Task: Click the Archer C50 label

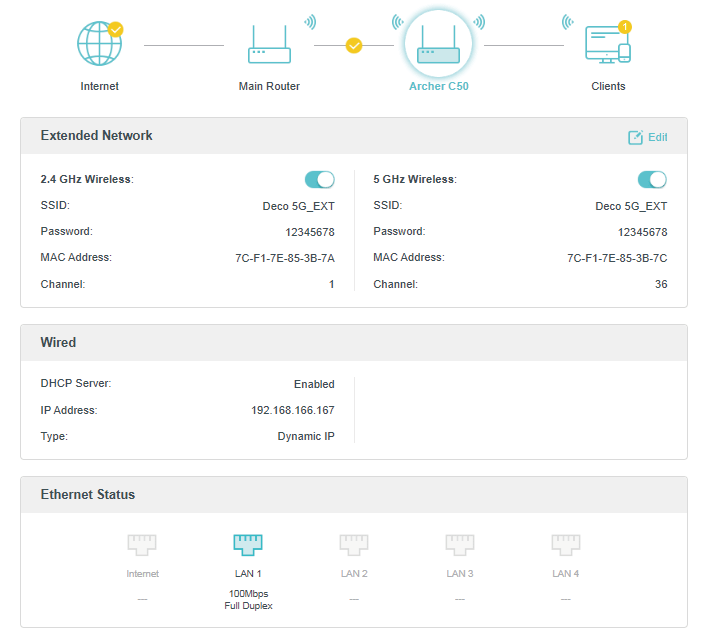Action: click(439, 86)
